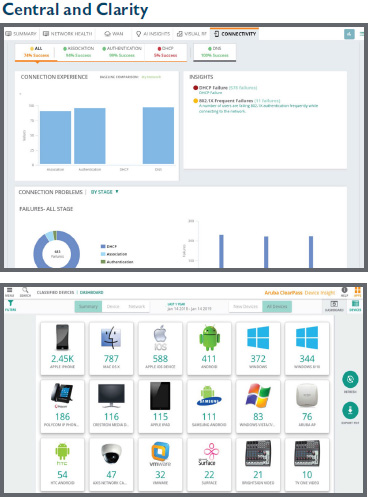Click the Summary button in ClearPass
Image resolution: width=368 pixels, height=497 pixels.
(88, 306)
